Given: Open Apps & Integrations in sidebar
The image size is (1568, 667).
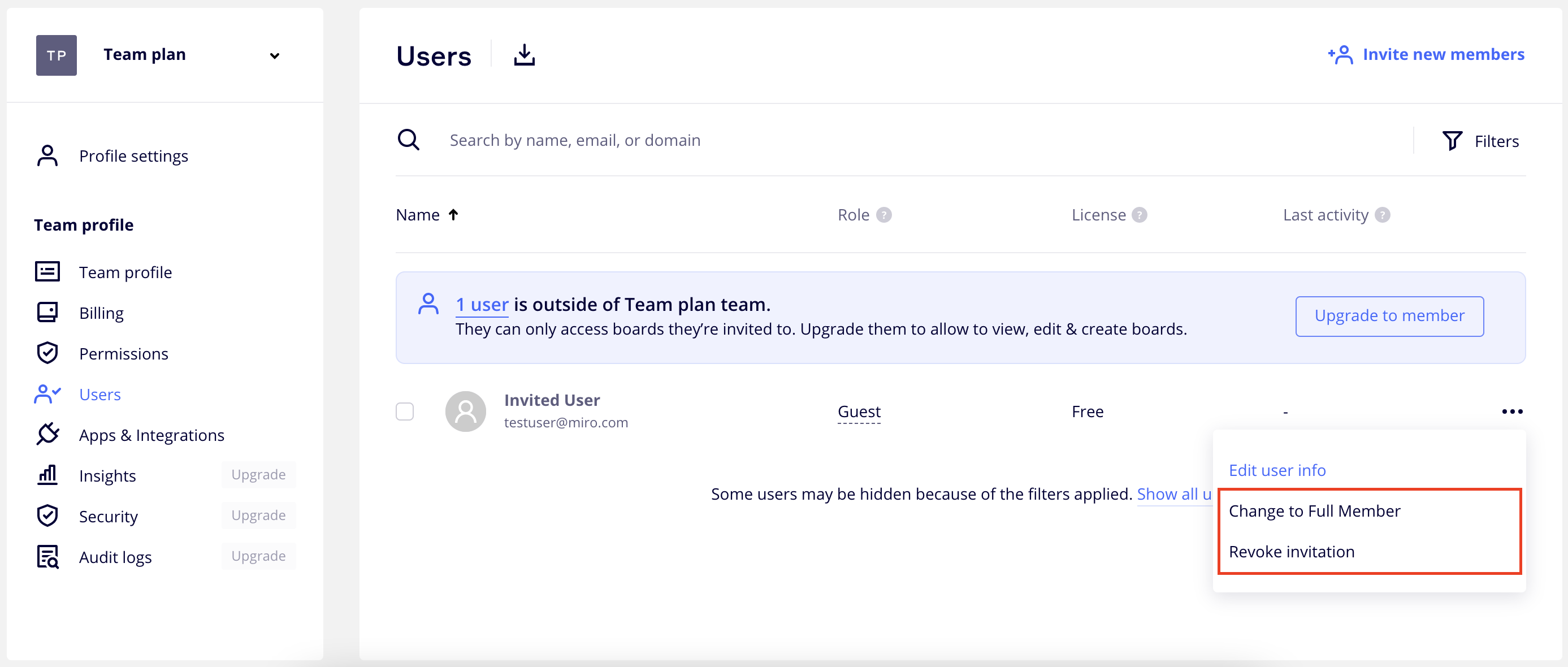Looking at the screenshot, I should coord(151,435).
